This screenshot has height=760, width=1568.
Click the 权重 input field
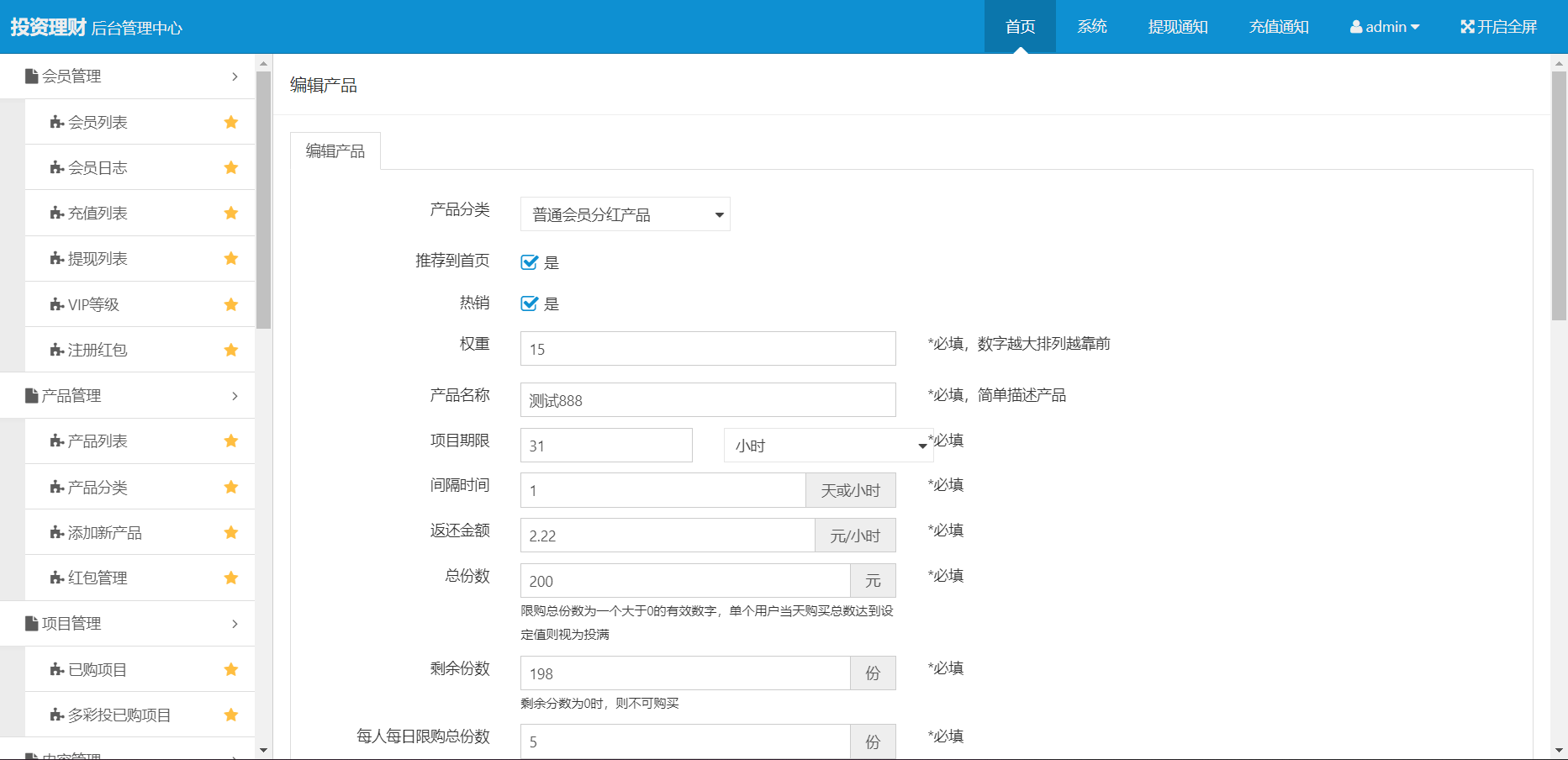[x=708, y=349]
